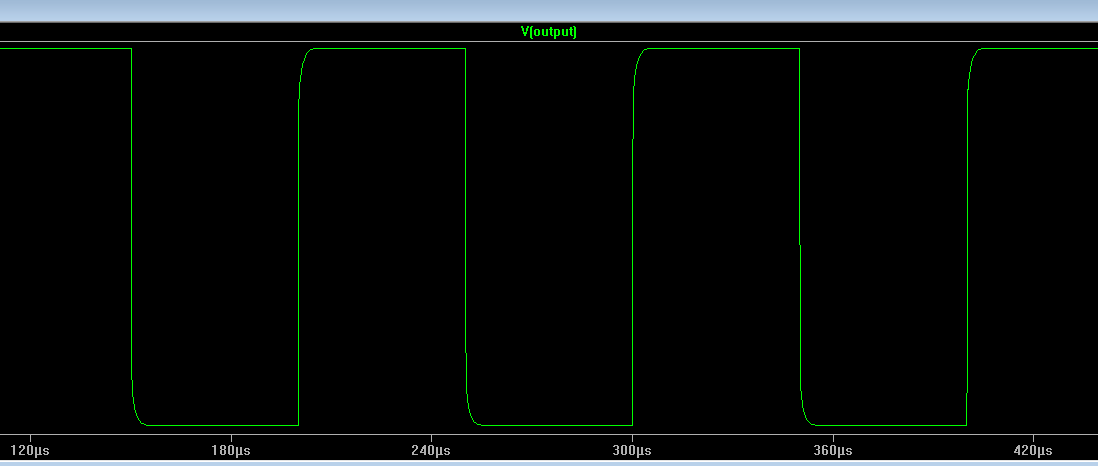Click the 360µs time axis label

[833, 450]
